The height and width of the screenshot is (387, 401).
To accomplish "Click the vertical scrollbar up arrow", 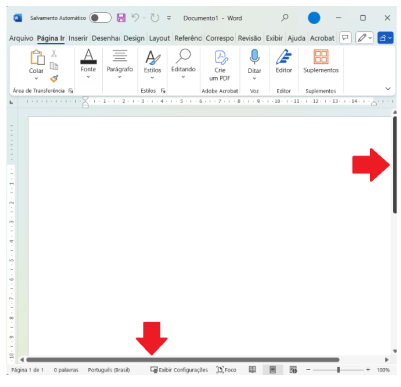I will [395, 112].
